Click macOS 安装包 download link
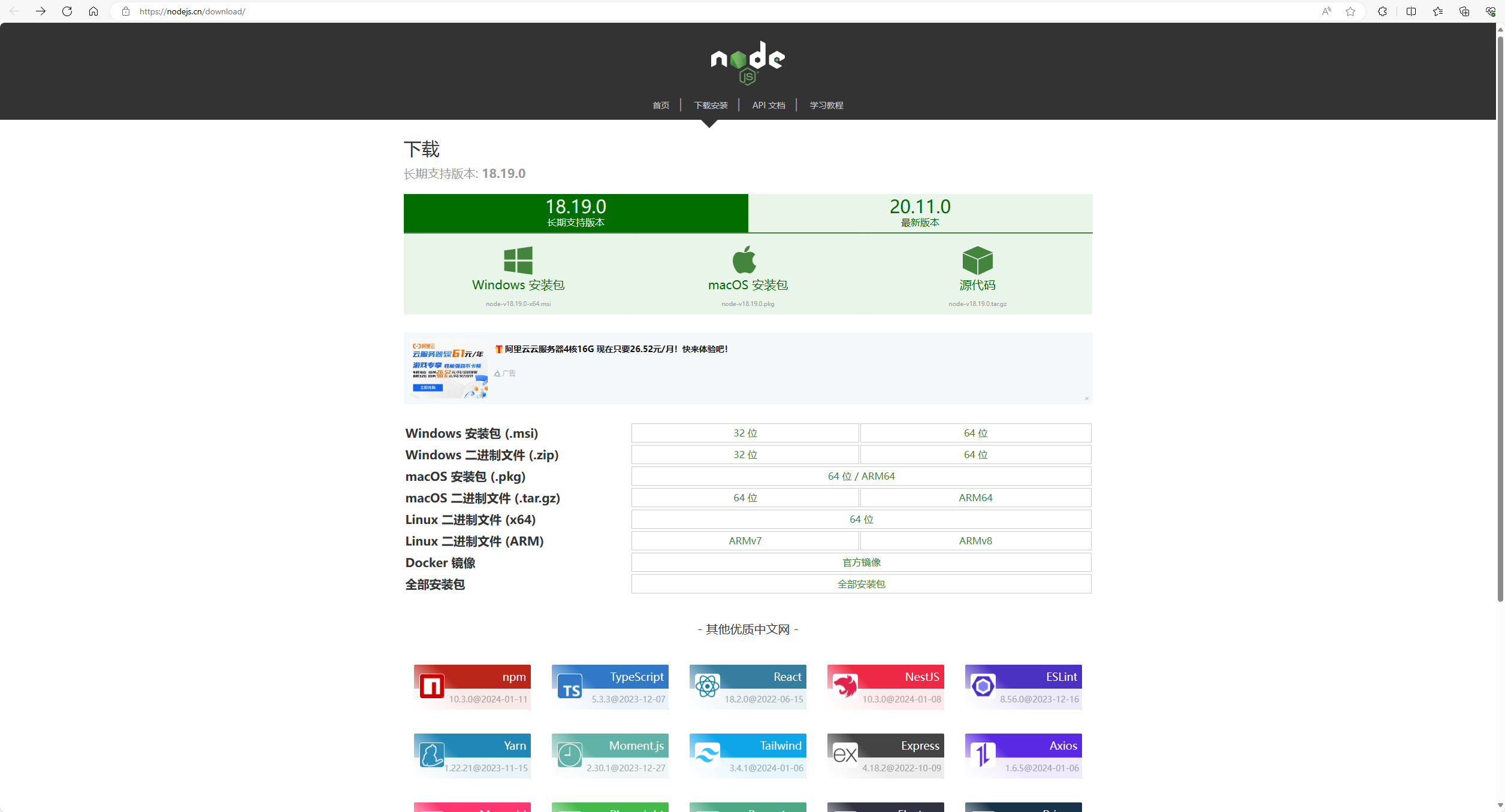1505x812 pixels. coord(748,285)
